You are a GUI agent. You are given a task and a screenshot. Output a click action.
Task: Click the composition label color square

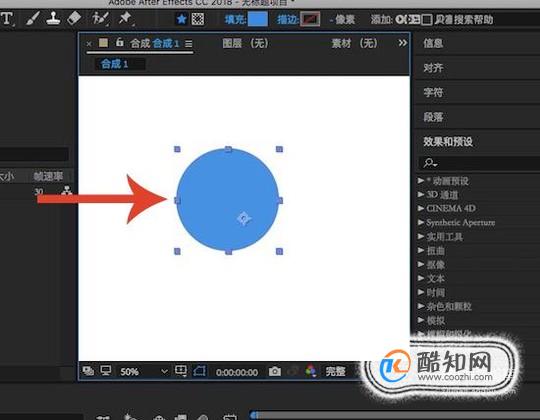(x=103, y=43)
